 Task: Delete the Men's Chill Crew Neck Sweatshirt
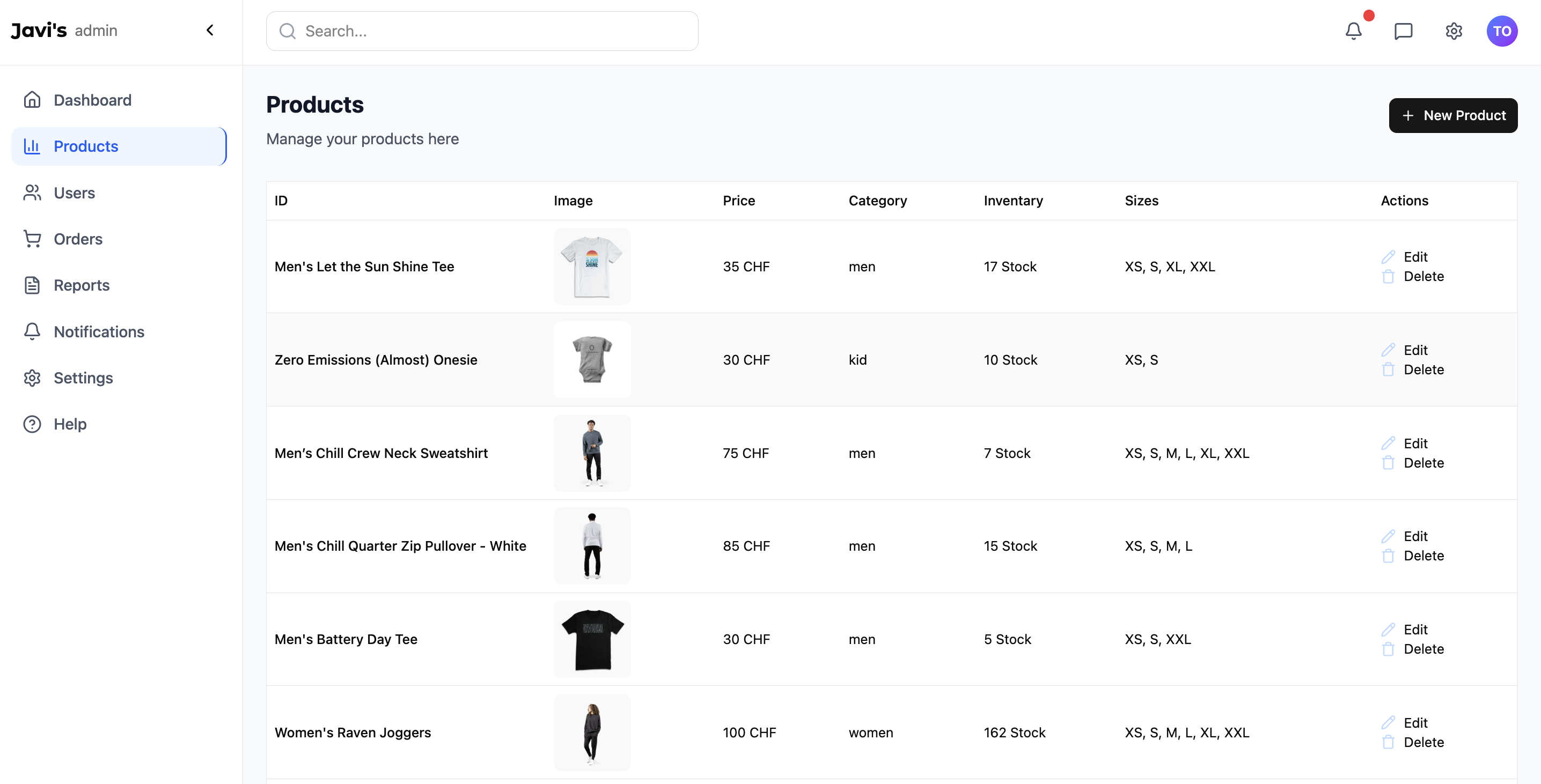(x=1423, y=463)
